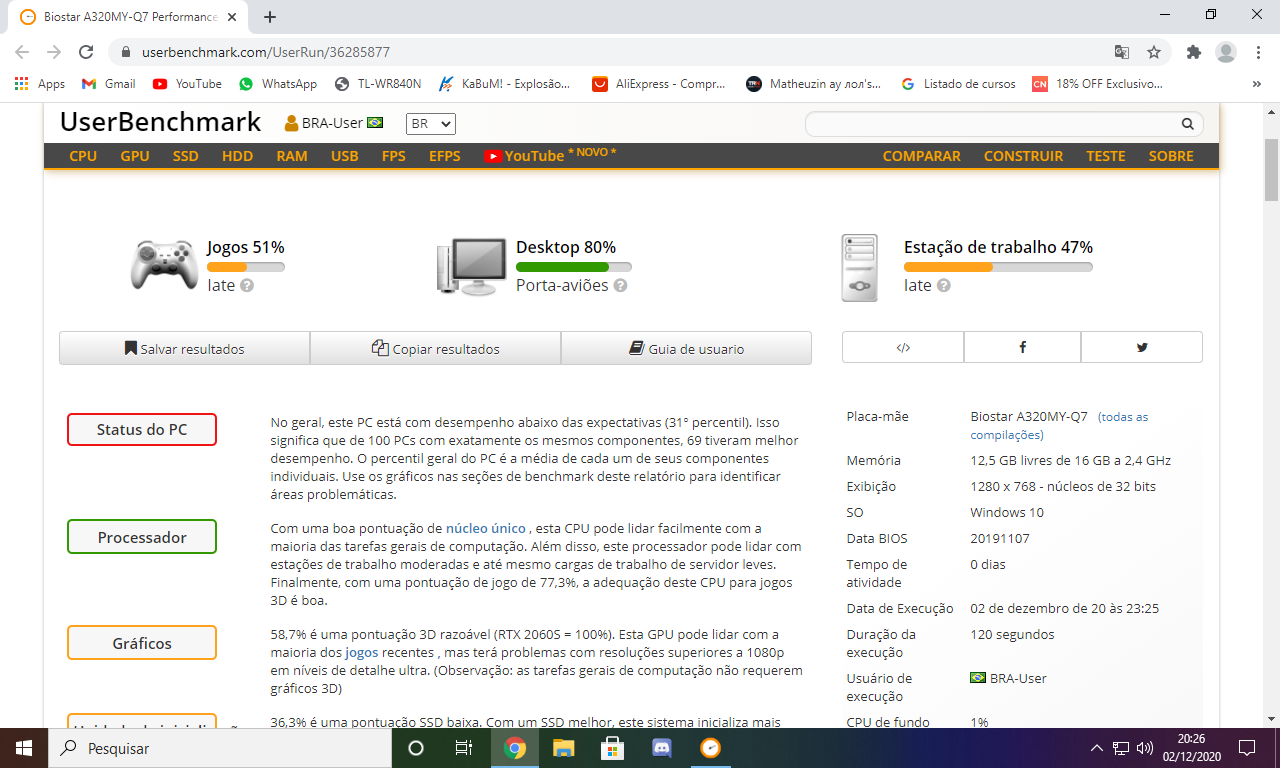1280x768 pixels.
Task: Share results on Twitter
Action: tap(1142, 348)
